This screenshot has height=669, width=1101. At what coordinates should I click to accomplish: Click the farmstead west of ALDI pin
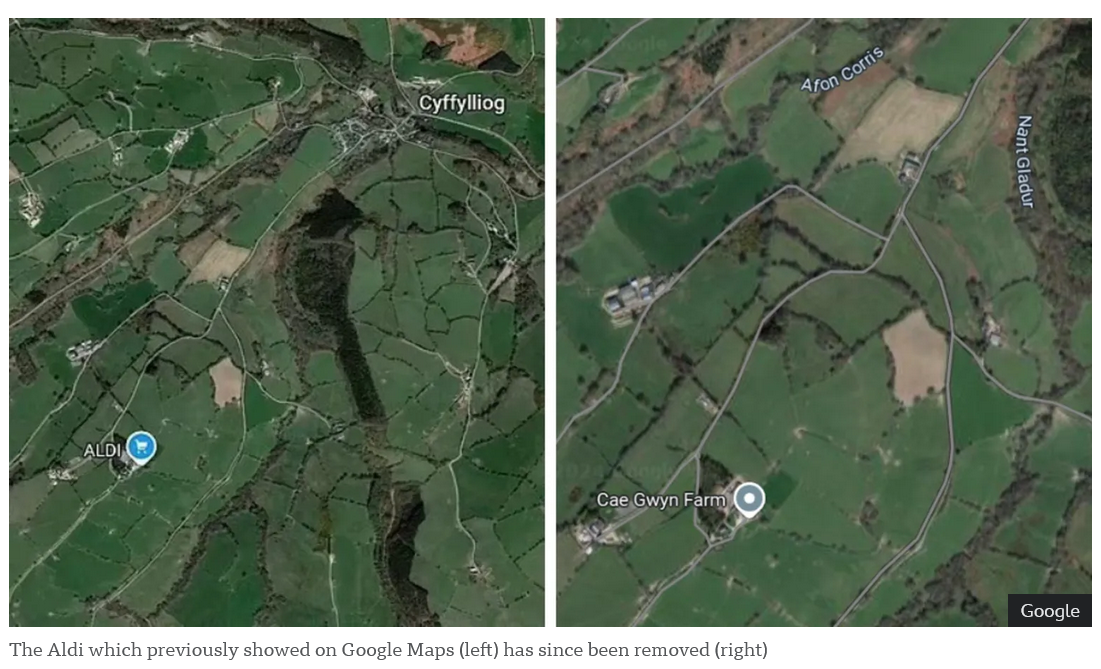coord(62,474)
